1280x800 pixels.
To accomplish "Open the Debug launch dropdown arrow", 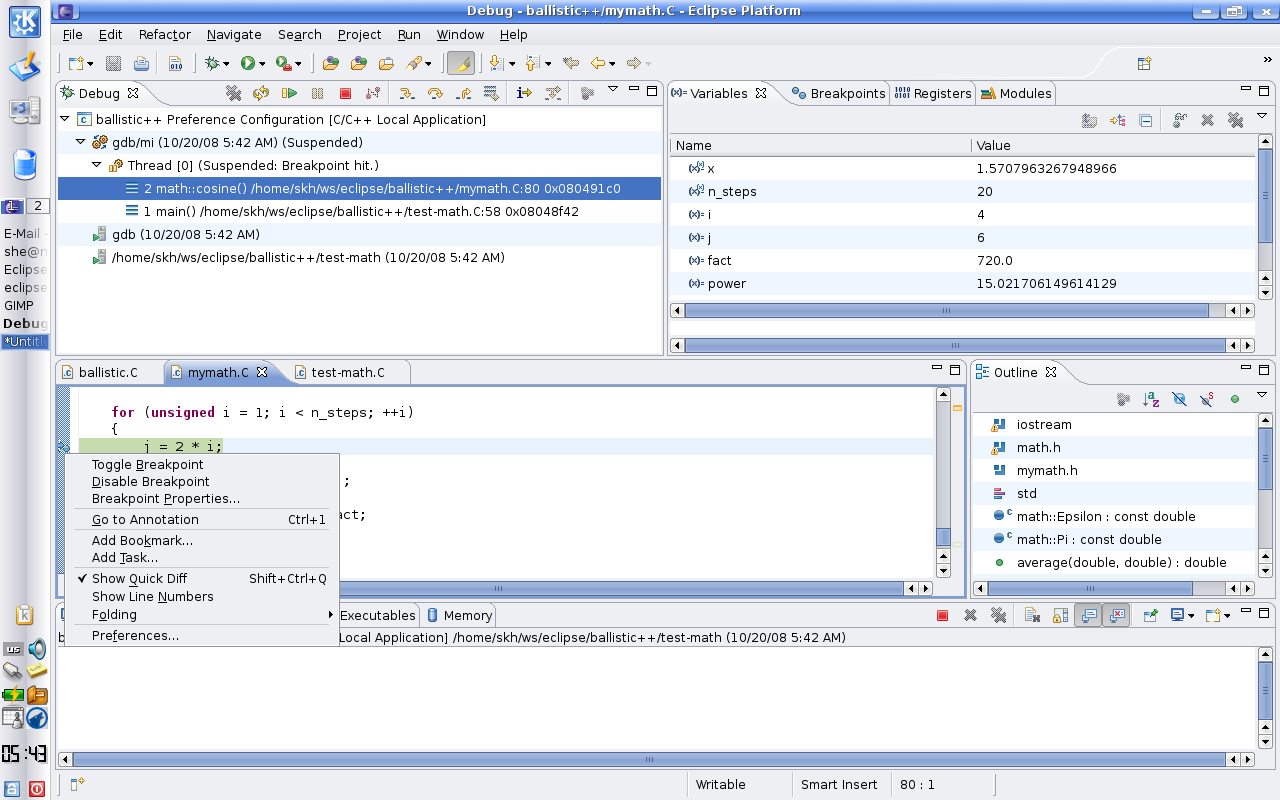I will click(226, 64).
